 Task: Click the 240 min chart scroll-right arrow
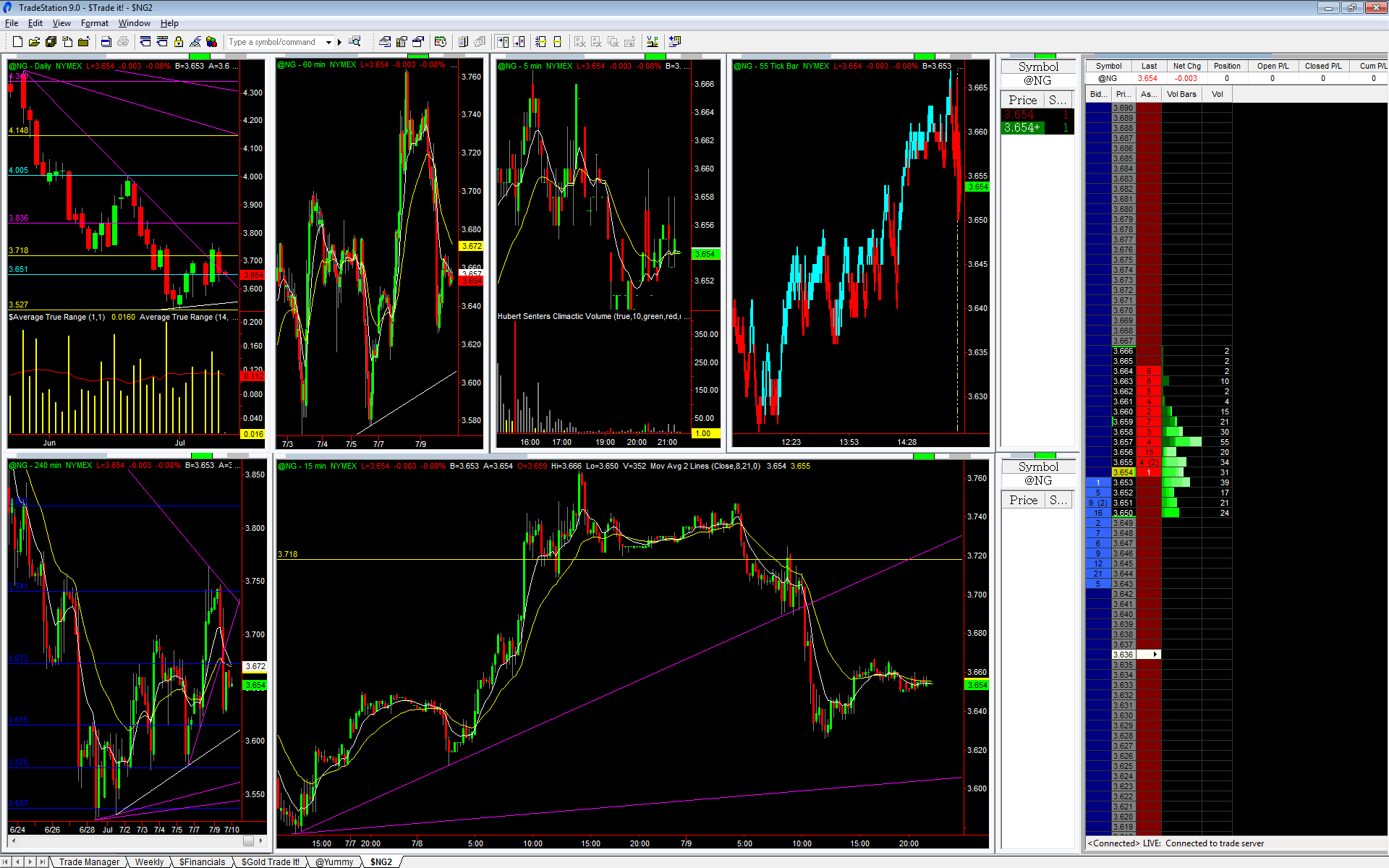[x=261, y=841]
